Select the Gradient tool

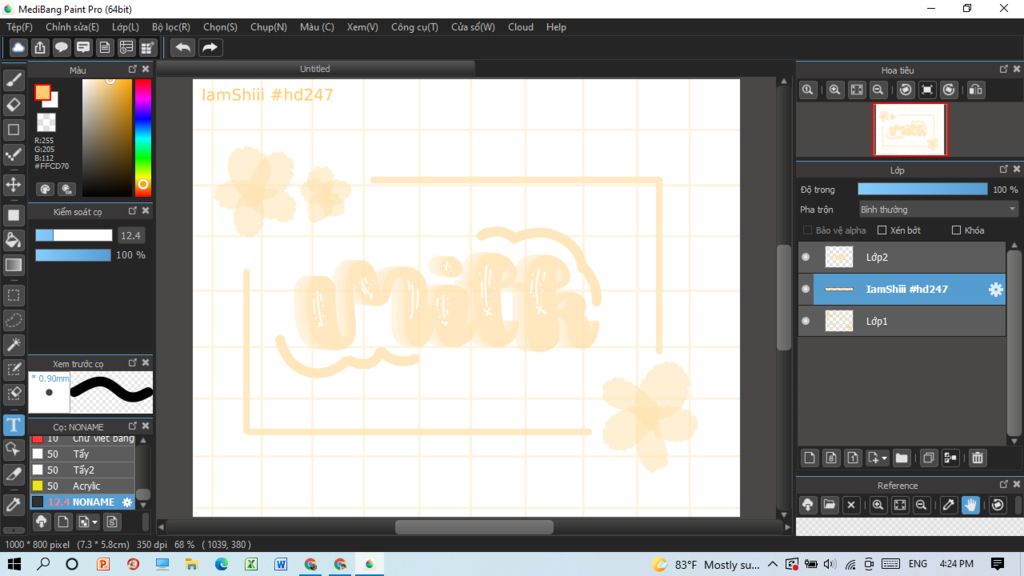(13, 265)
